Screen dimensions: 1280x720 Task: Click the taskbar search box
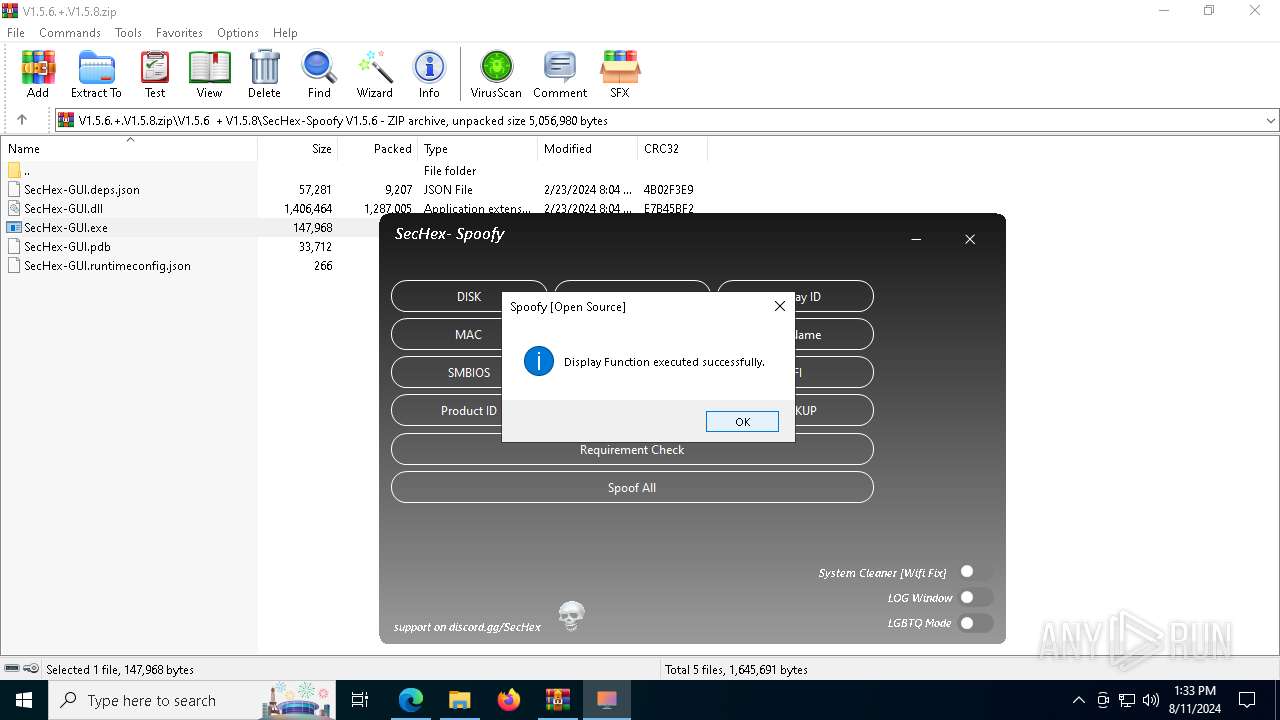click(x=194, y=700)
